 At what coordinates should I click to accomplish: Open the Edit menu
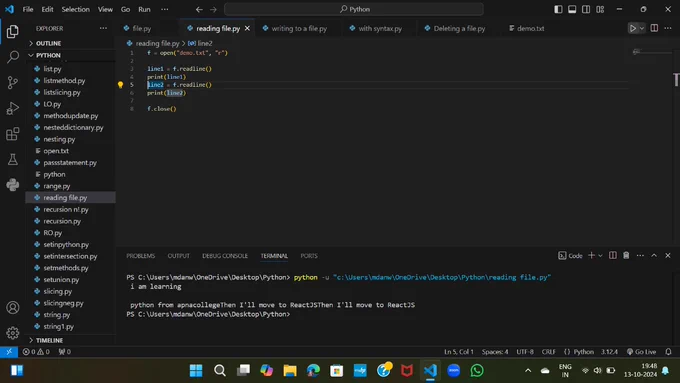click(47, 9)
